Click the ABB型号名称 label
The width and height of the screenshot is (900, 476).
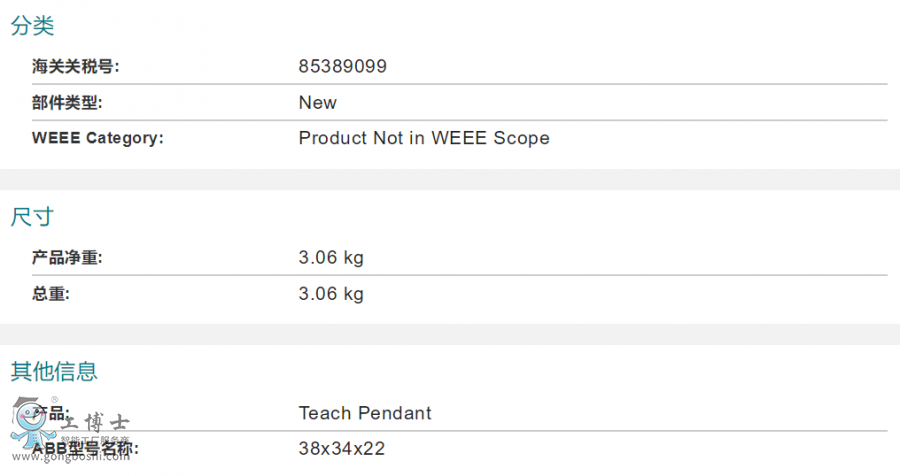85,448
